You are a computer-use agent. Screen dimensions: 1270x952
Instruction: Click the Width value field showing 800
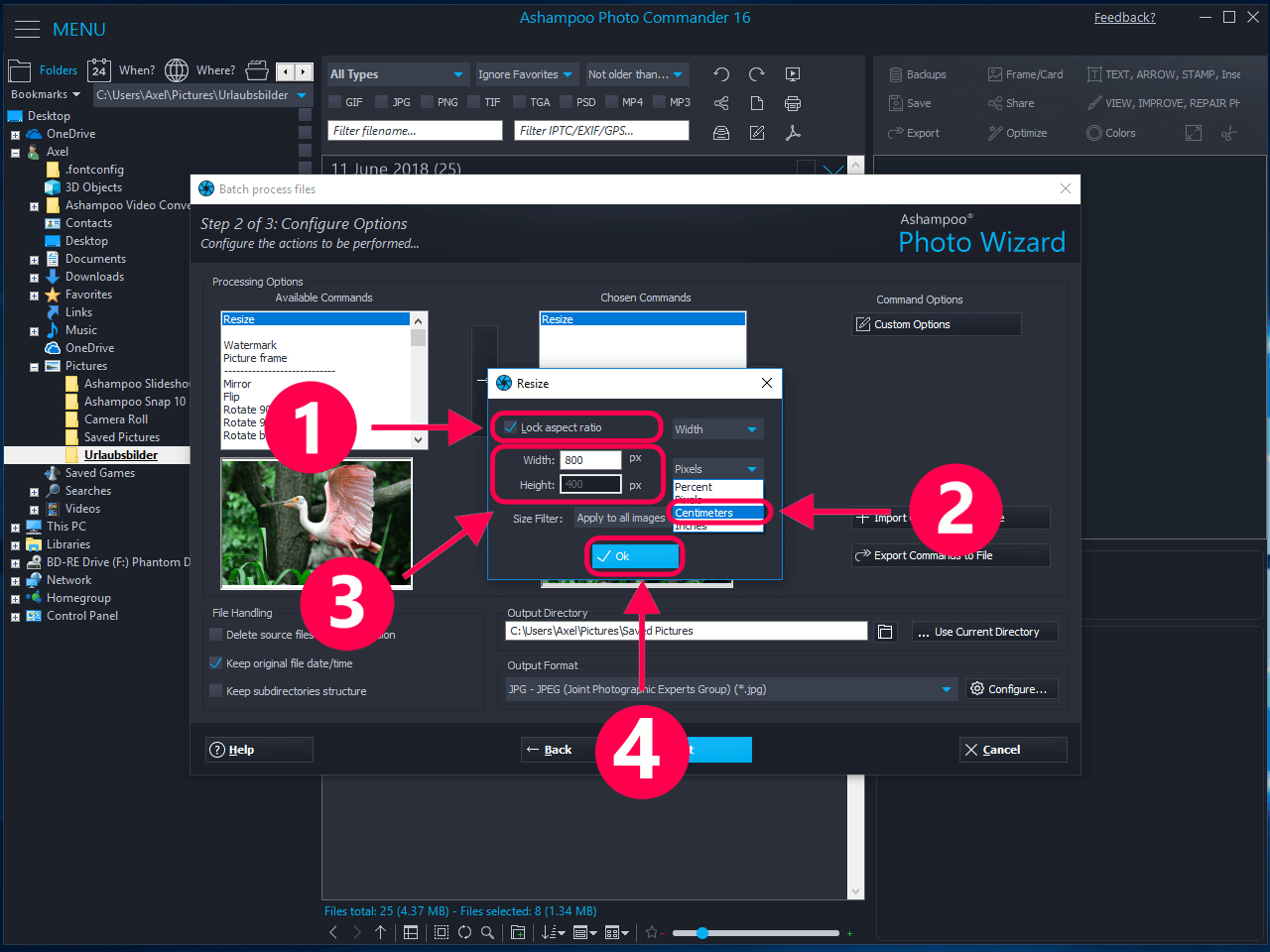[591, 460]
